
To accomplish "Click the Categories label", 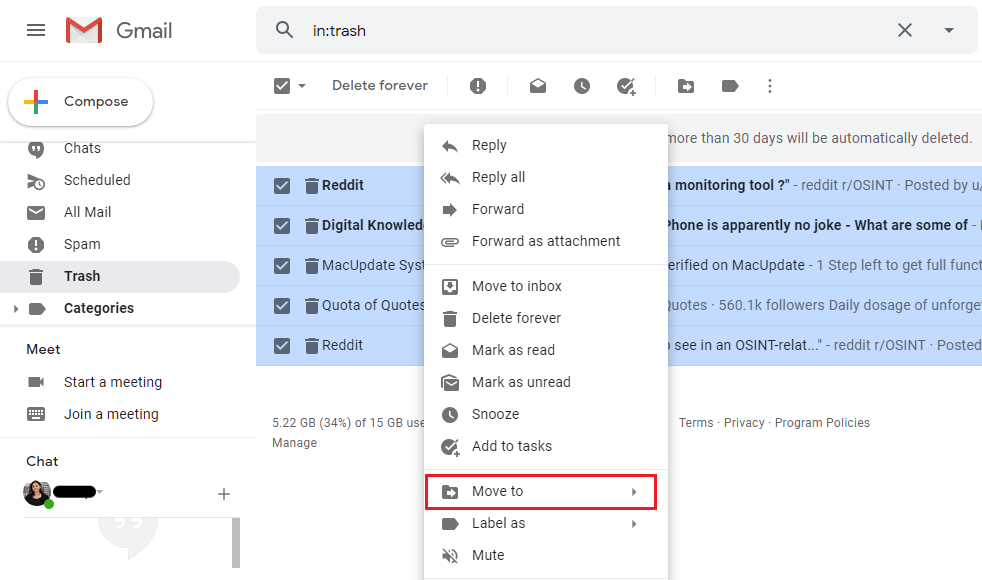I will pos(99,308).
